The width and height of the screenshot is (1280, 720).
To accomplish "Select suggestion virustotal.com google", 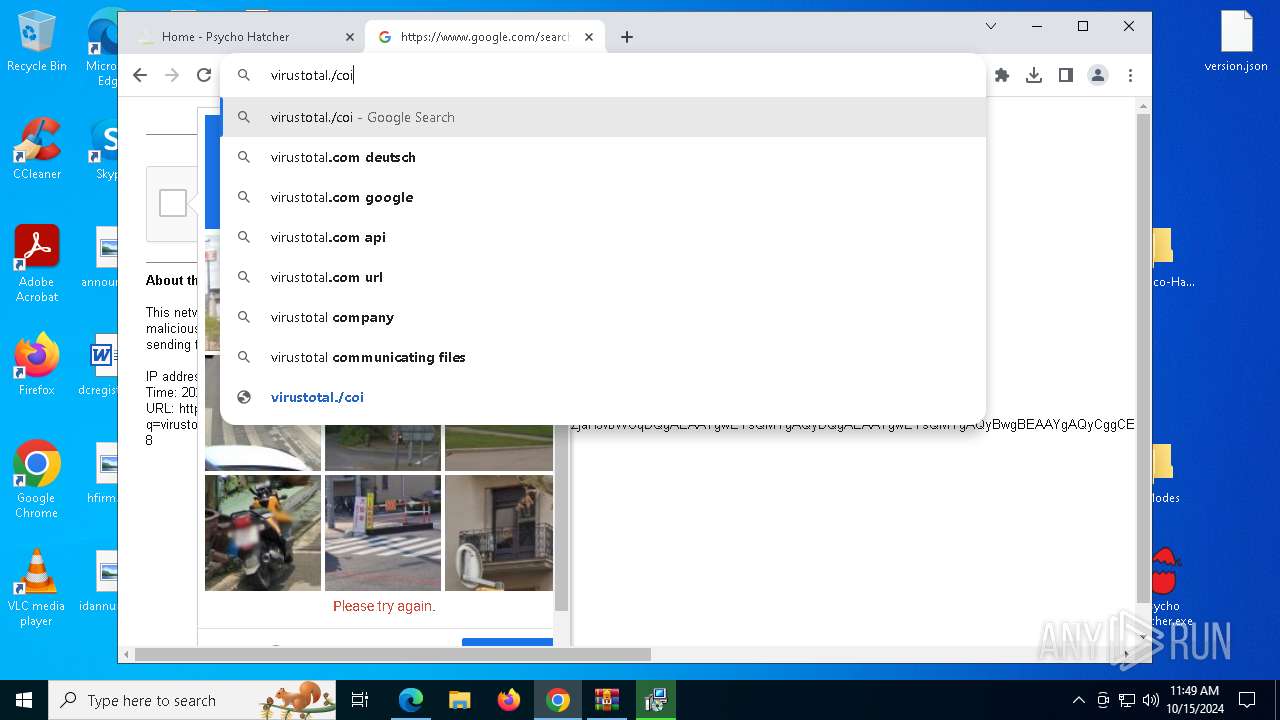I will coord(603,197).
